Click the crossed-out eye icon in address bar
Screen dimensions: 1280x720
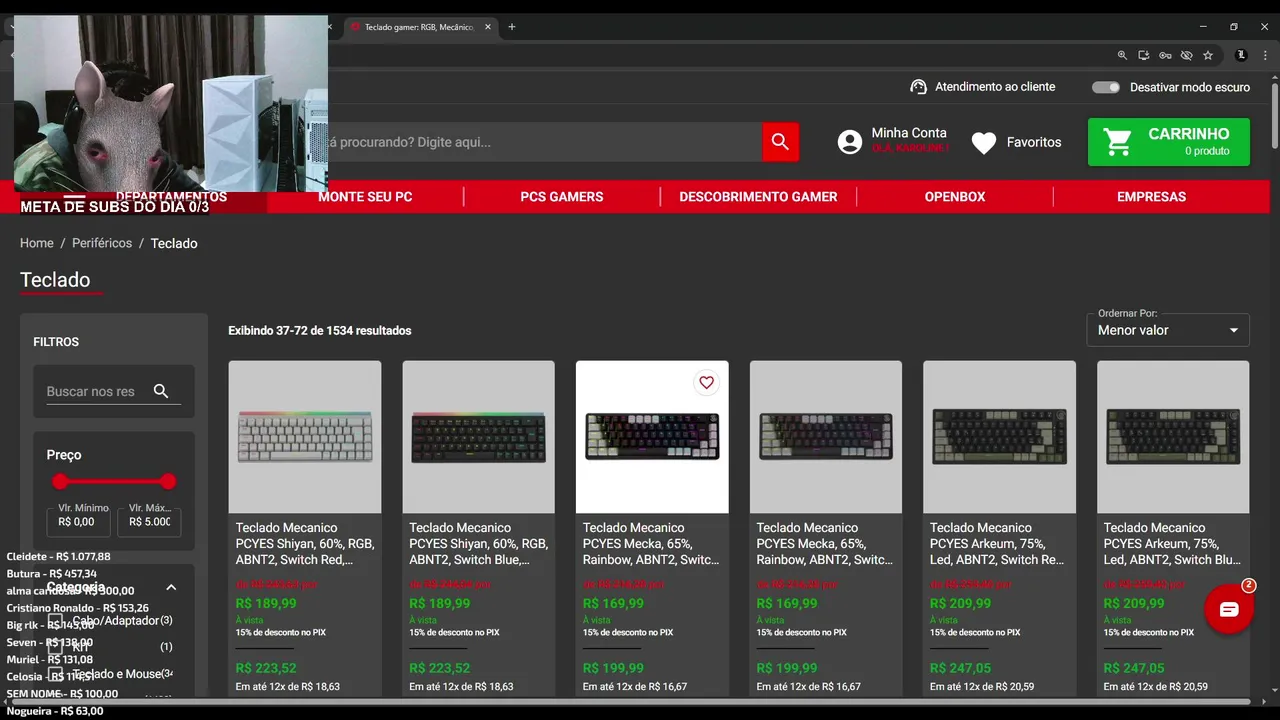point(1186,55)
